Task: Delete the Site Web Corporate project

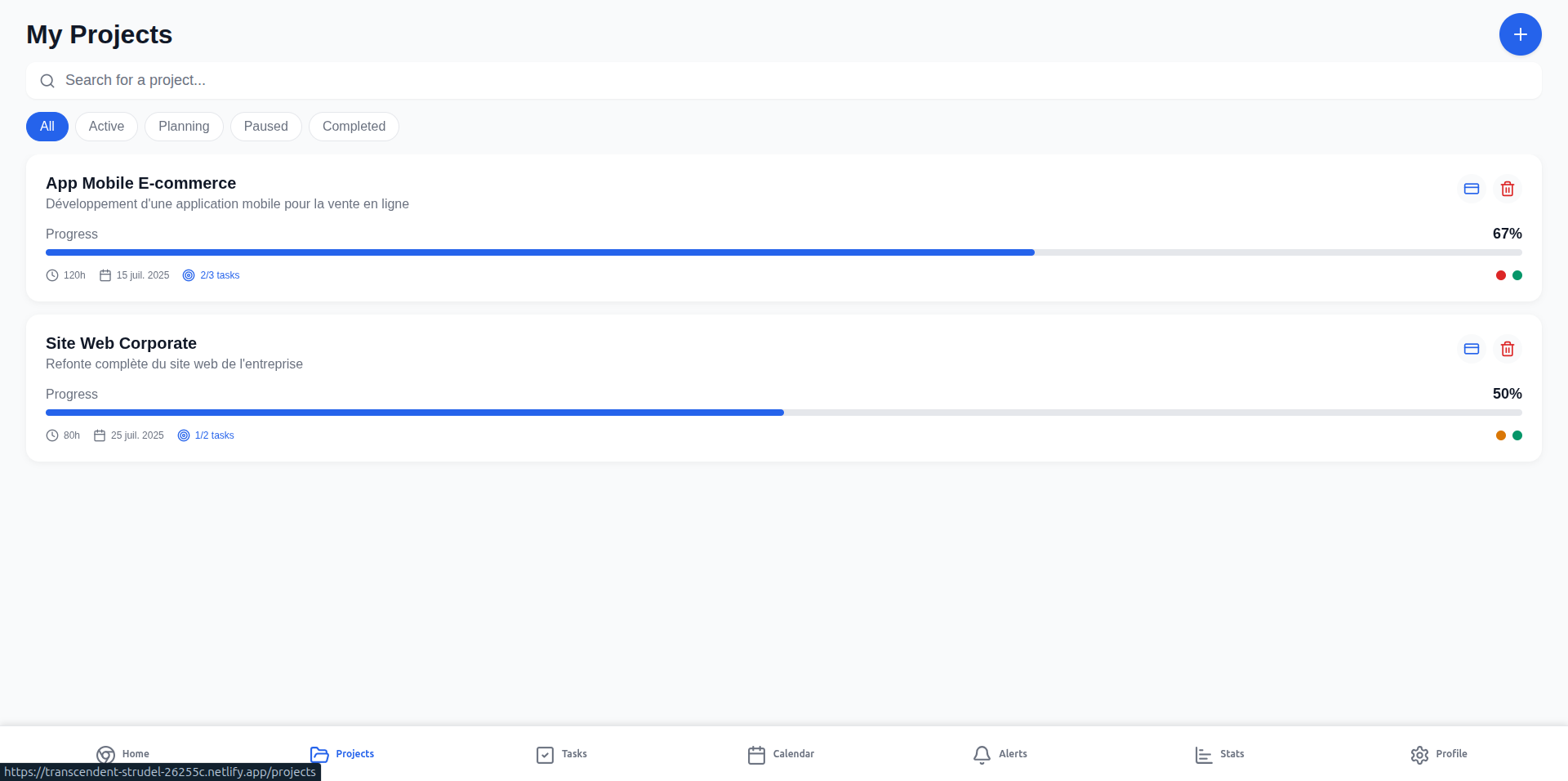Action: point(1507,349)
